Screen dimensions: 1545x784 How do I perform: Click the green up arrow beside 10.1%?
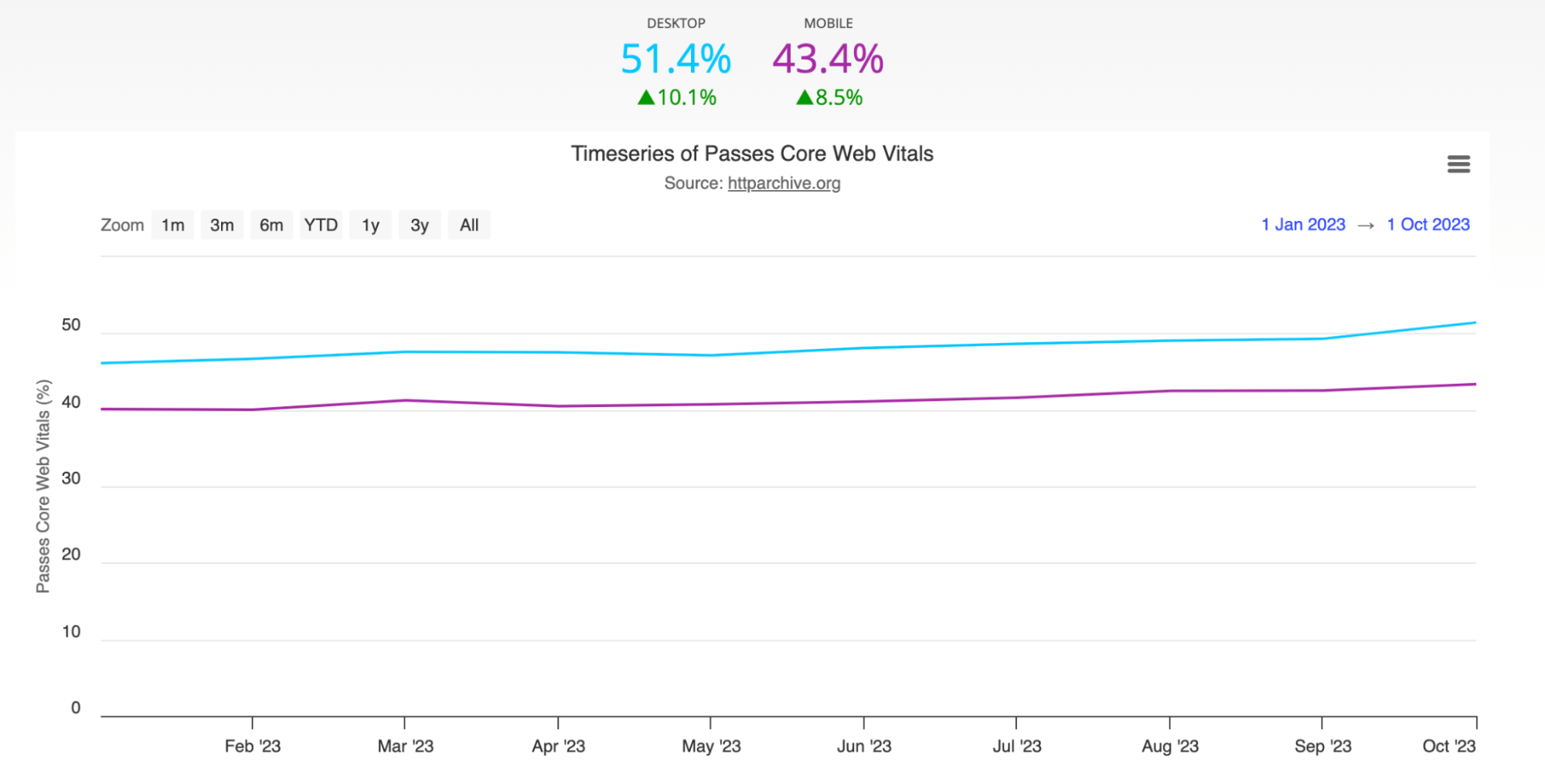click(x=646, y=98)
